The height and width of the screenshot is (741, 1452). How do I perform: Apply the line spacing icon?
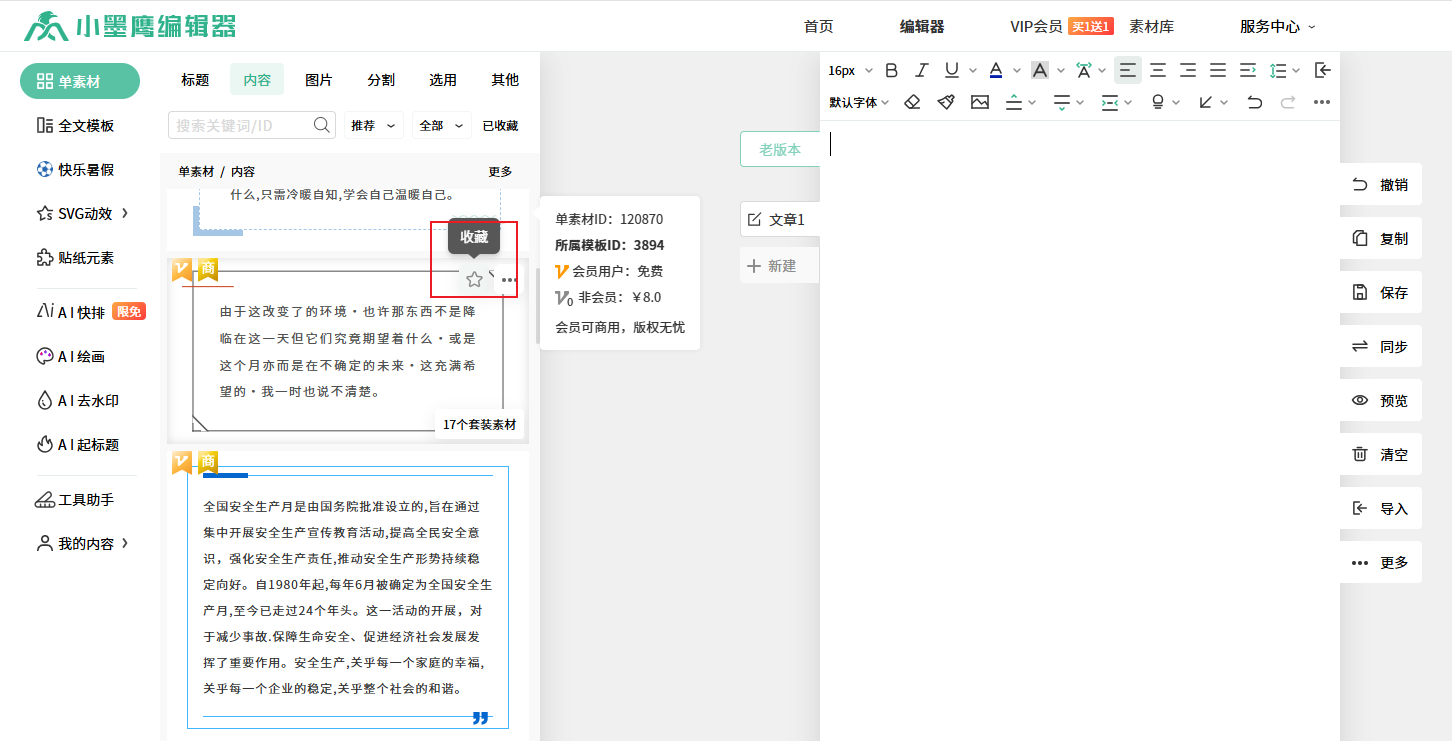click(1278, 70)
